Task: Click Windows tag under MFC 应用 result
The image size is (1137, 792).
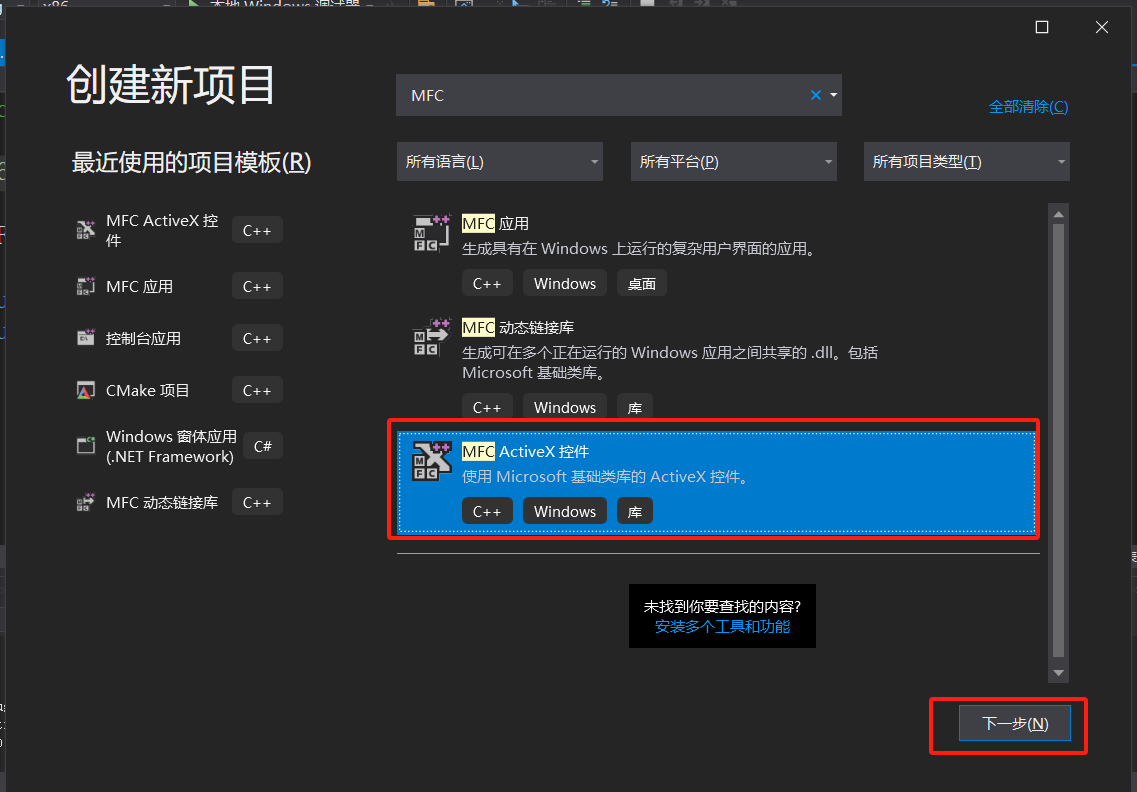Action: click(x=565, y=283)
